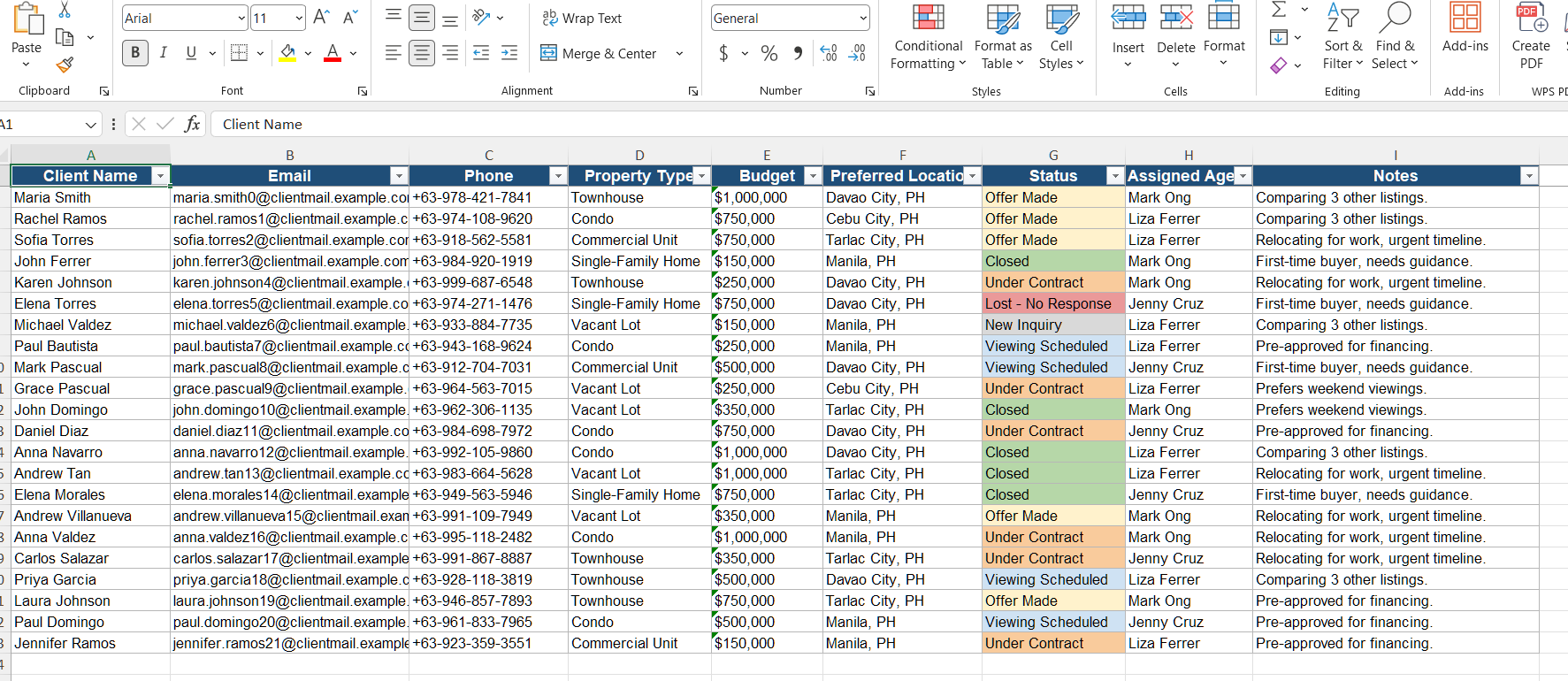Viewport: 1568px width, 681px height.
Task: Open the Sort & Filter menu
Action: [1343, 37]
